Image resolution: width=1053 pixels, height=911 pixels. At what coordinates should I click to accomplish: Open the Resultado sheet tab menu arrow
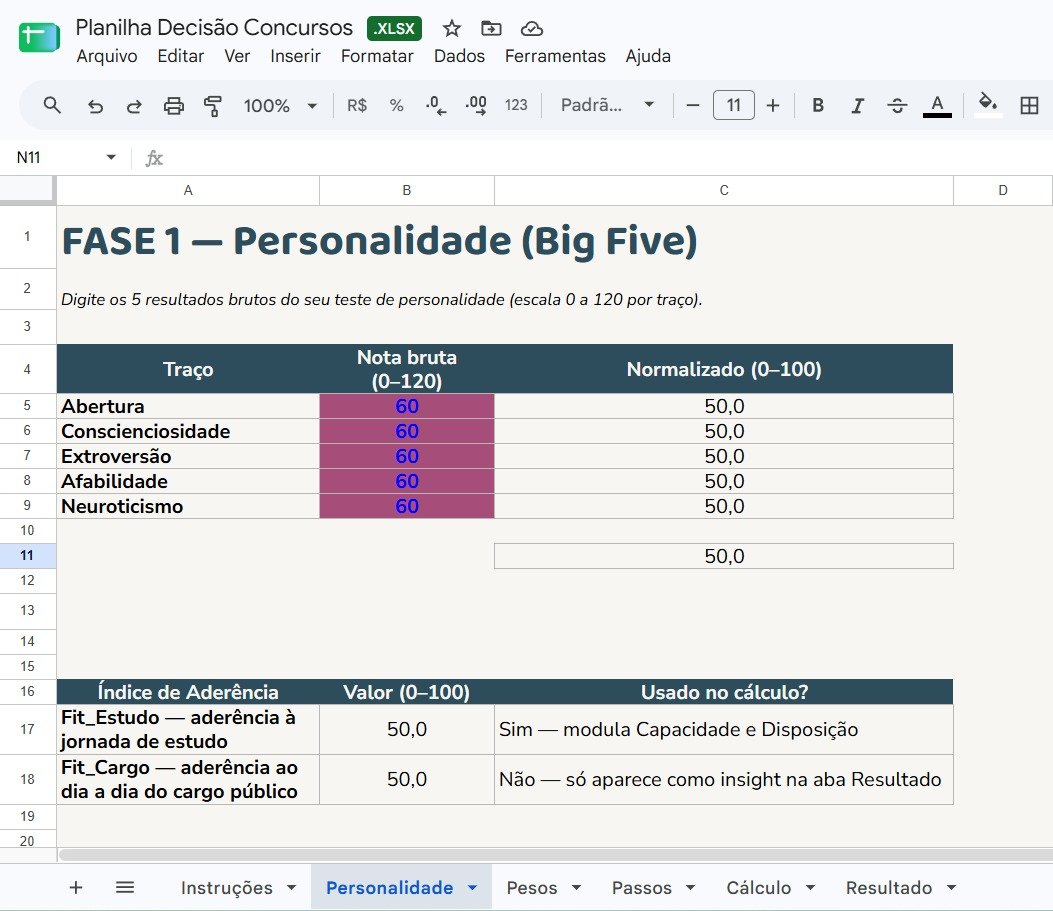[x=951, y=888]
